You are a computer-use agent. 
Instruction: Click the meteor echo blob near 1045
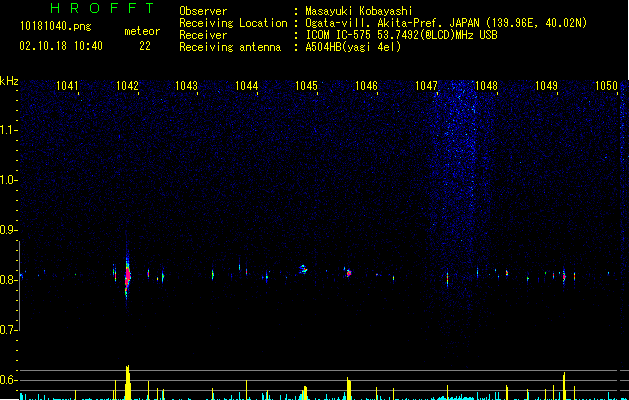(303, 269)
